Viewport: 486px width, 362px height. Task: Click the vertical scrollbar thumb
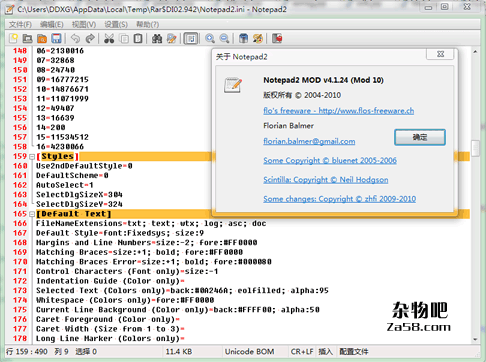(475, 148)
